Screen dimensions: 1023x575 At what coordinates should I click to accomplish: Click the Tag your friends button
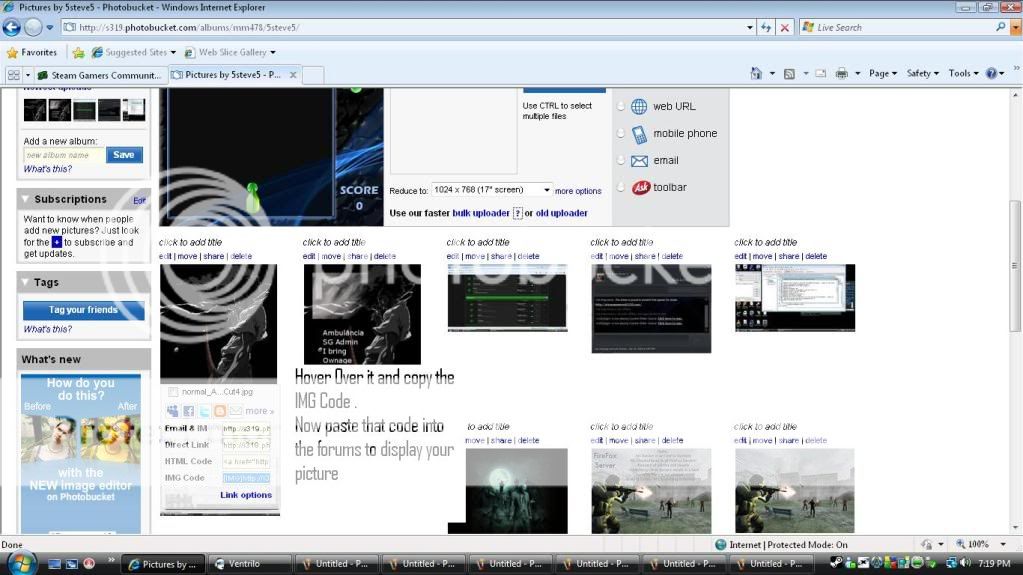pos(83,310)
